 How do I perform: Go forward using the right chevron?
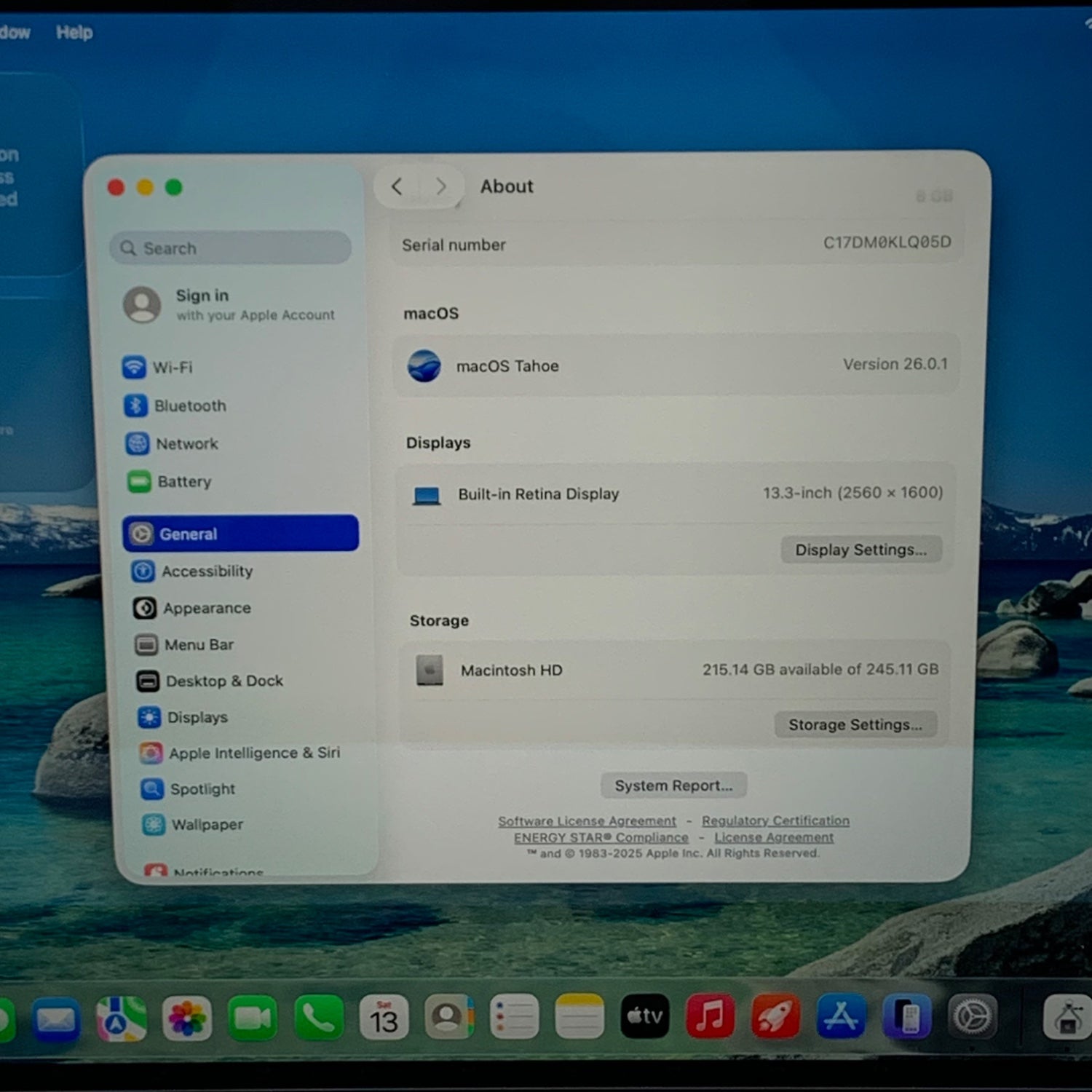point(440,186)
